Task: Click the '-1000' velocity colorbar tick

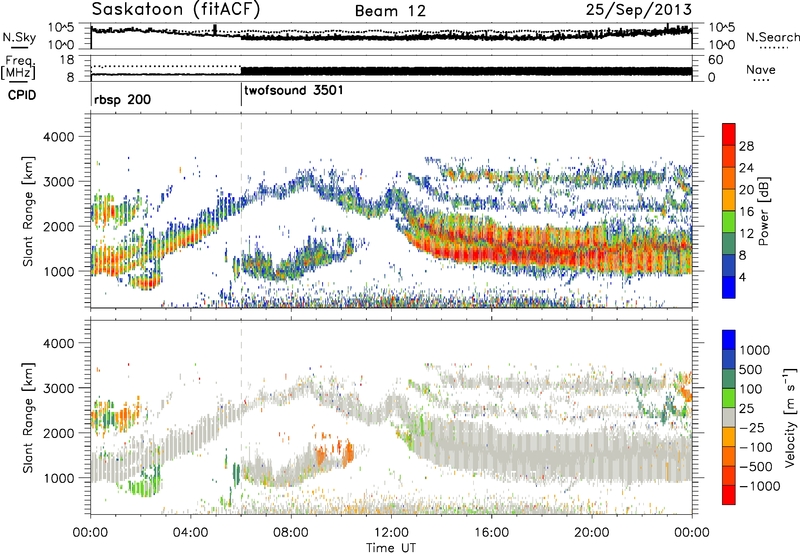Action: click(759, 486)
